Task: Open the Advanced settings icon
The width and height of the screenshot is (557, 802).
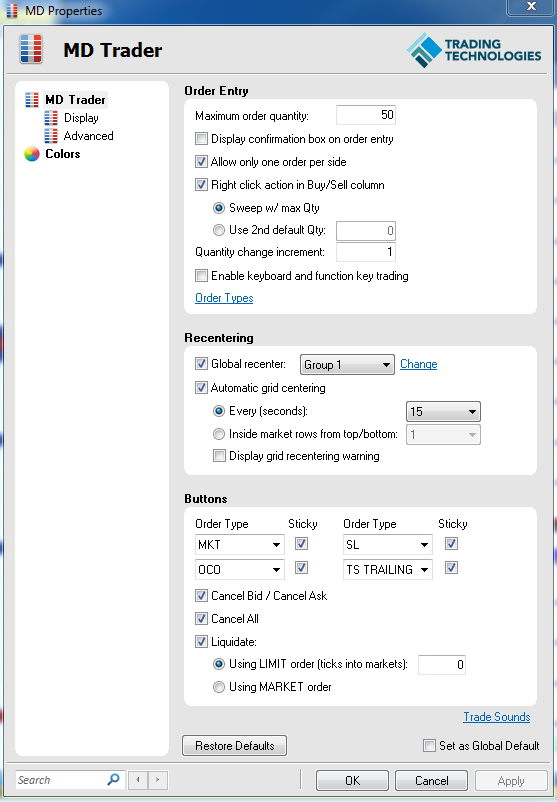Action: click(x=51, y=136)
